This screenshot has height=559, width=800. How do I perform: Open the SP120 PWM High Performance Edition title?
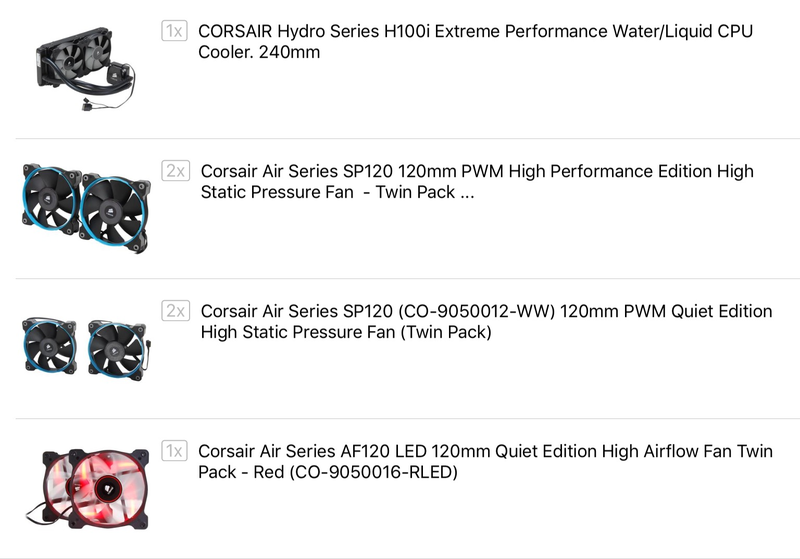point(477,182)
